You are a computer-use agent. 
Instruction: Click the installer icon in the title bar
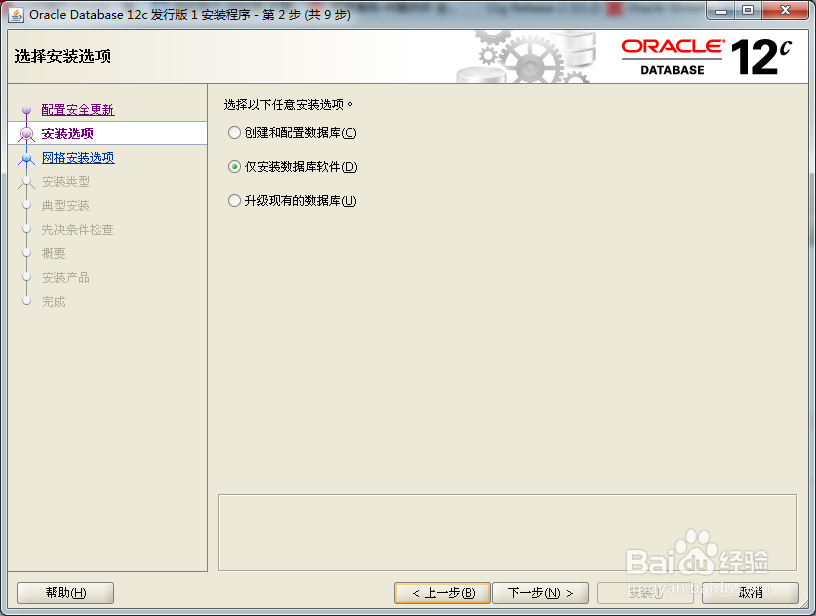(14, 11)
